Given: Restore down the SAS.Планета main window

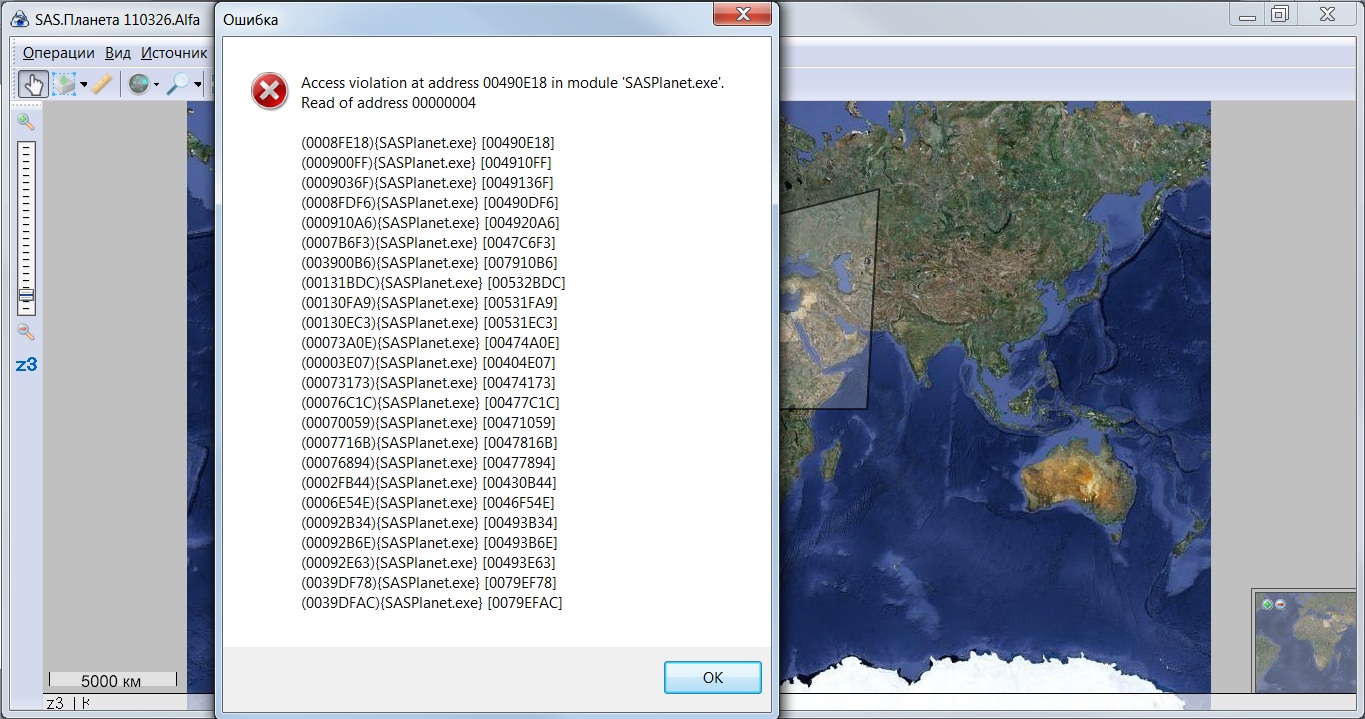Looking at the screenshot, I should point(1280,14).
